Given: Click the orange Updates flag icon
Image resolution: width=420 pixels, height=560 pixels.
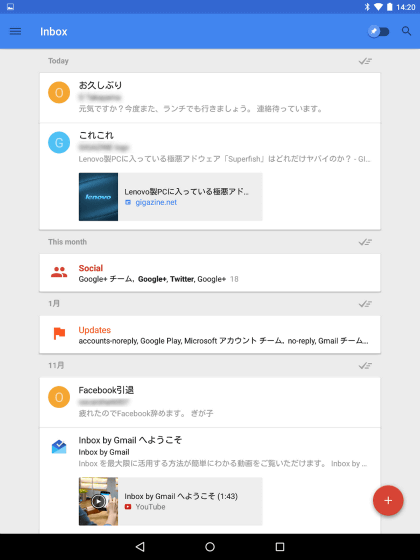Looking at the screenshot, I should (x=59, y=334).
